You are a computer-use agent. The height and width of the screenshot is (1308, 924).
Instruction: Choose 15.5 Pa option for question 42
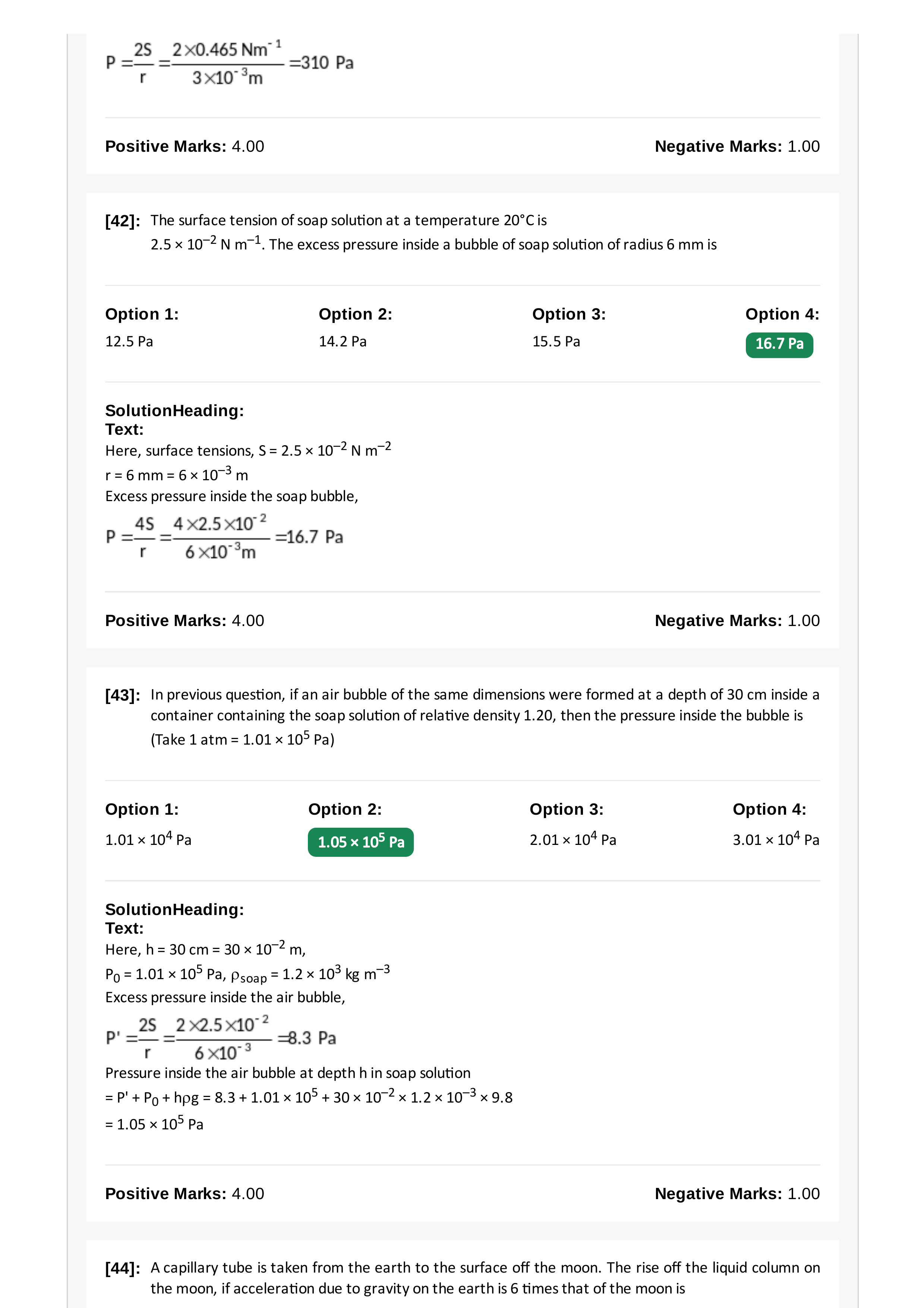(x=556, y=342)
